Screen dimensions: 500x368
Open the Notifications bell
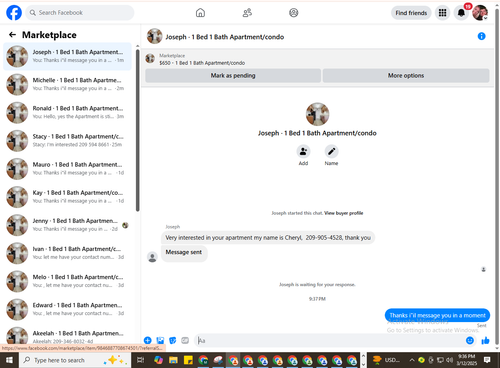461,13
